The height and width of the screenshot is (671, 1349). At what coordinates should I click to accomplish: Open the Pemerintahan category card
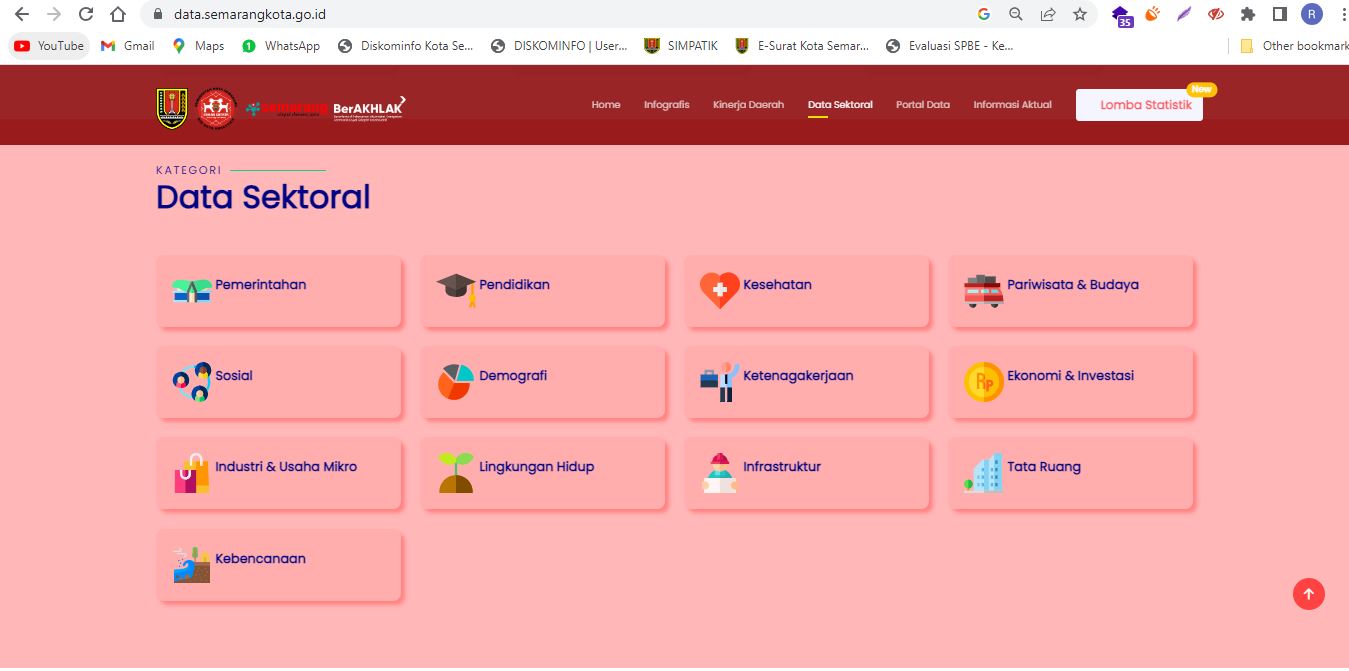(x=279, y=291)
